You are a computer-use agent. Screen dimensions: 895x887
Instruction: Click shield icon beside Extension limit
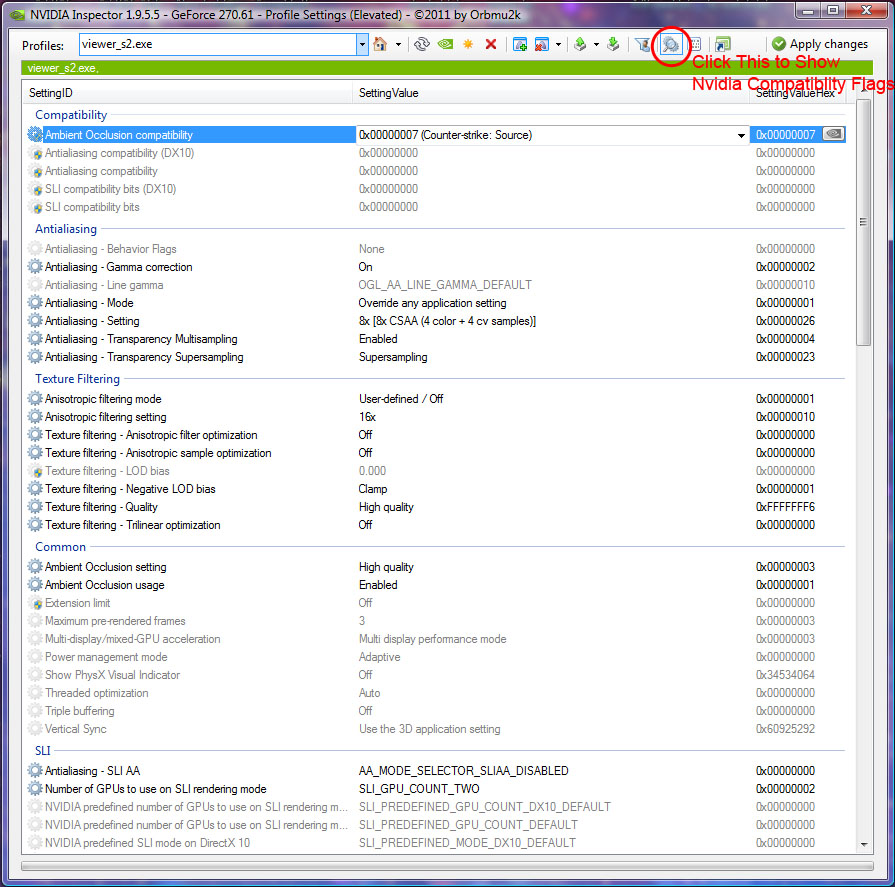point(36,603)
